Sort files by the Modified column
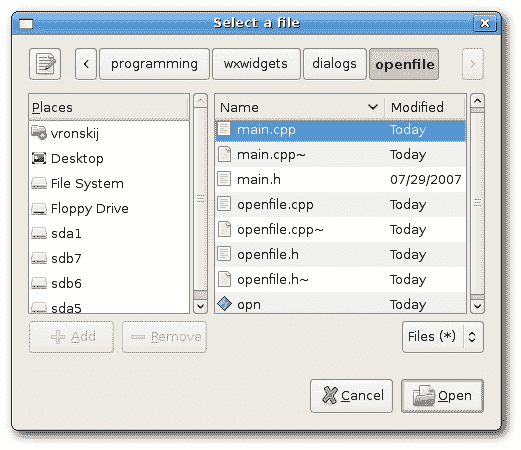The height and width of the screenshot is (450, 521). point(425,107)
